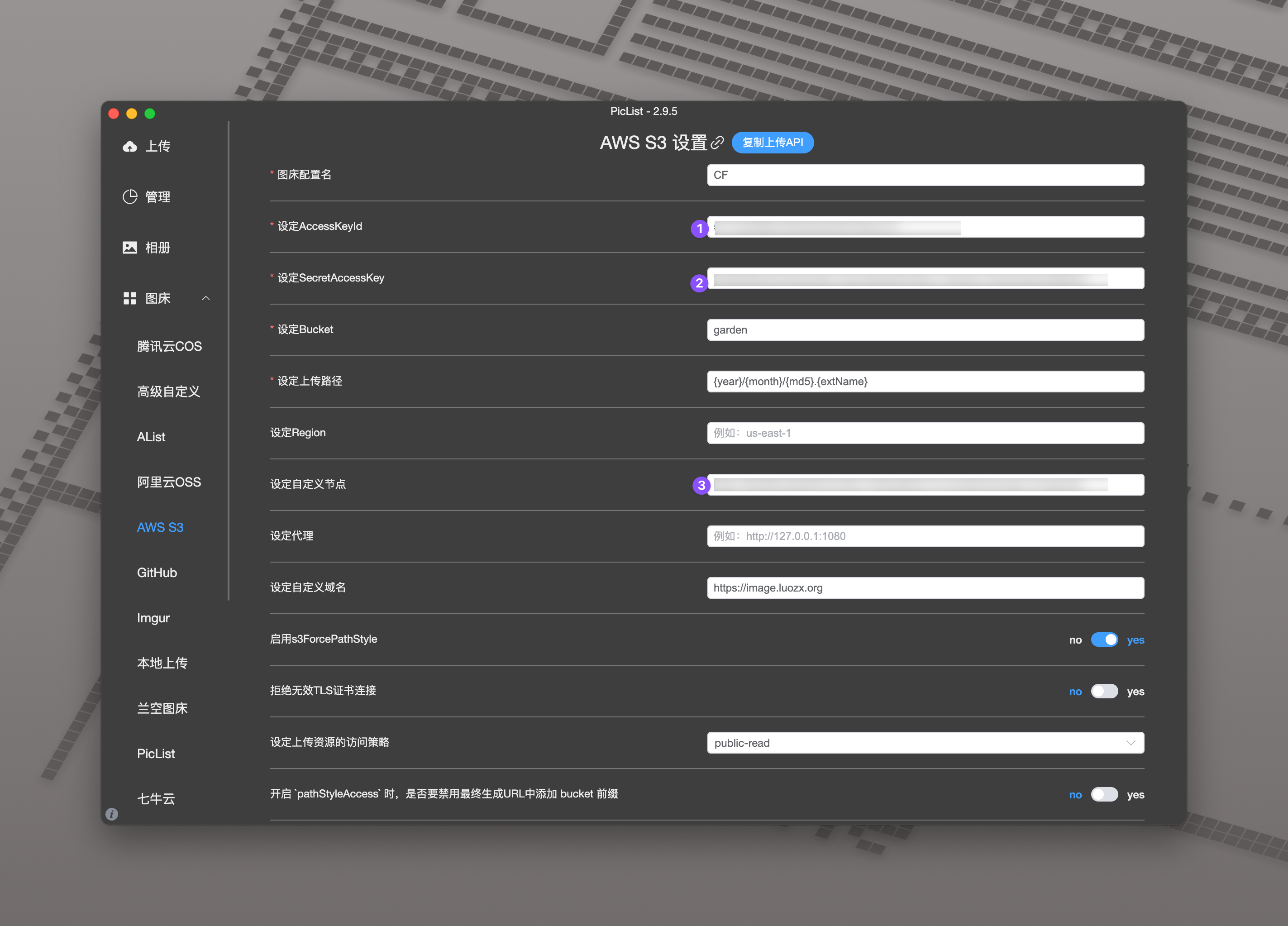Toggle the 拒绝无效TLS证书连接 switch
Image resolution: width=1288 pixels, height=926 pixels.
click(x=1104, y=692)
